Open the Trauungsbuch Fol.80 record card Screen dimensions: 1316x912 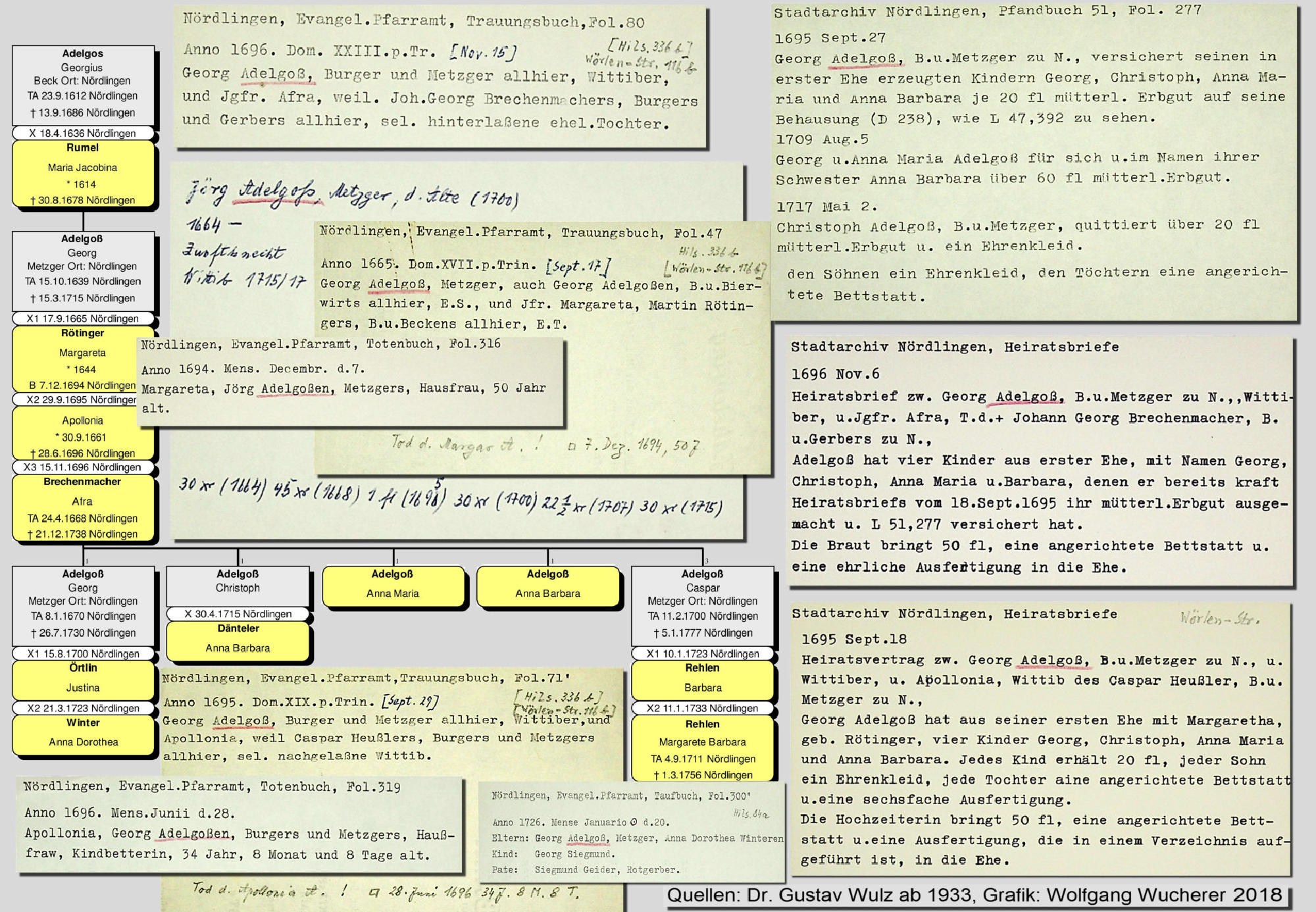click(x=440, y=76)
